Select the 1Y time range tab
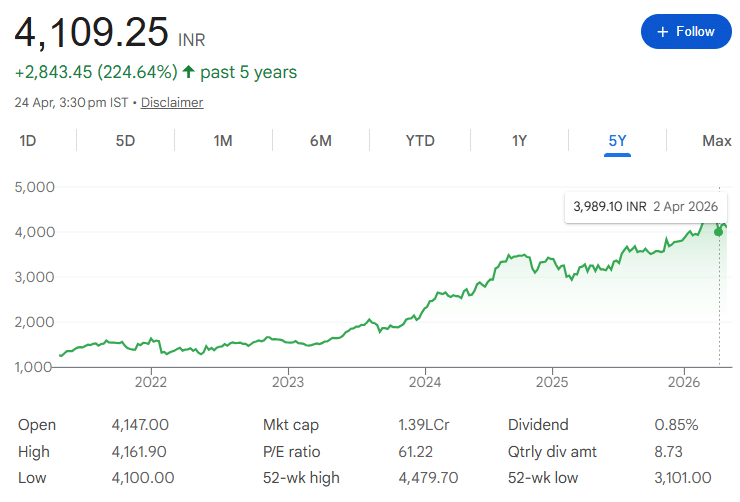The width and height of the screenshot is (740, 502). pos(519,141)
